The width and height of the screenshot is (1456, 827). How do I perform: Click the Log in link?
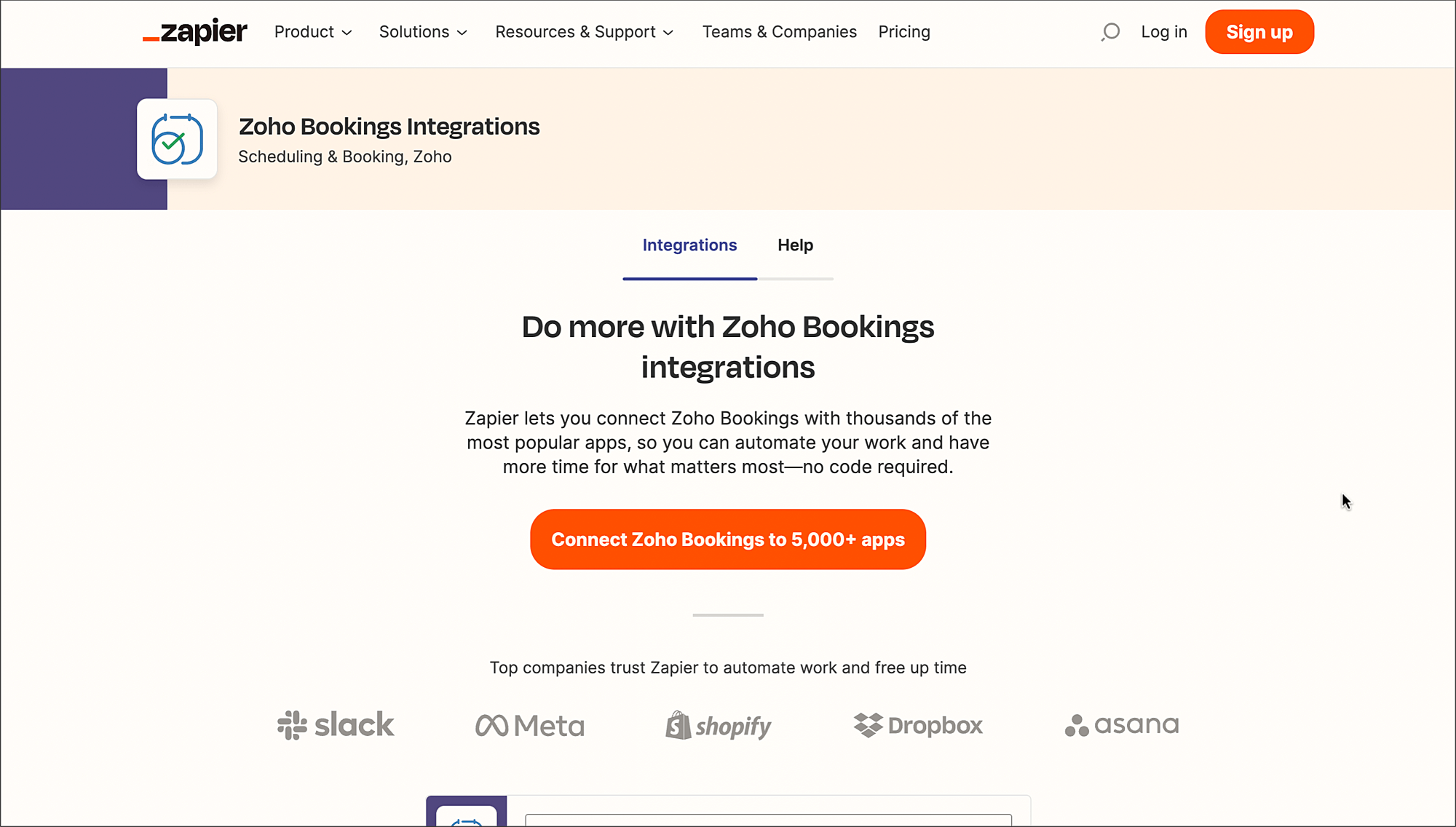(1164, 32)
